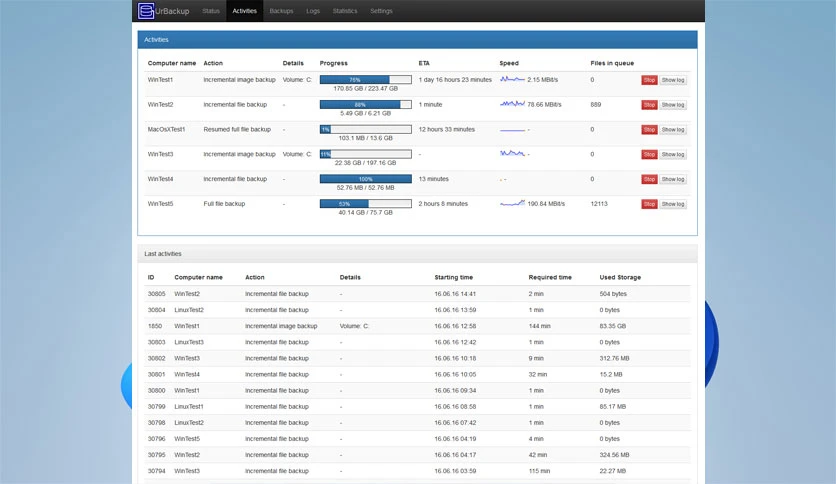Click '12113' files in queue value
836x484 pixels.
(599, 204)
